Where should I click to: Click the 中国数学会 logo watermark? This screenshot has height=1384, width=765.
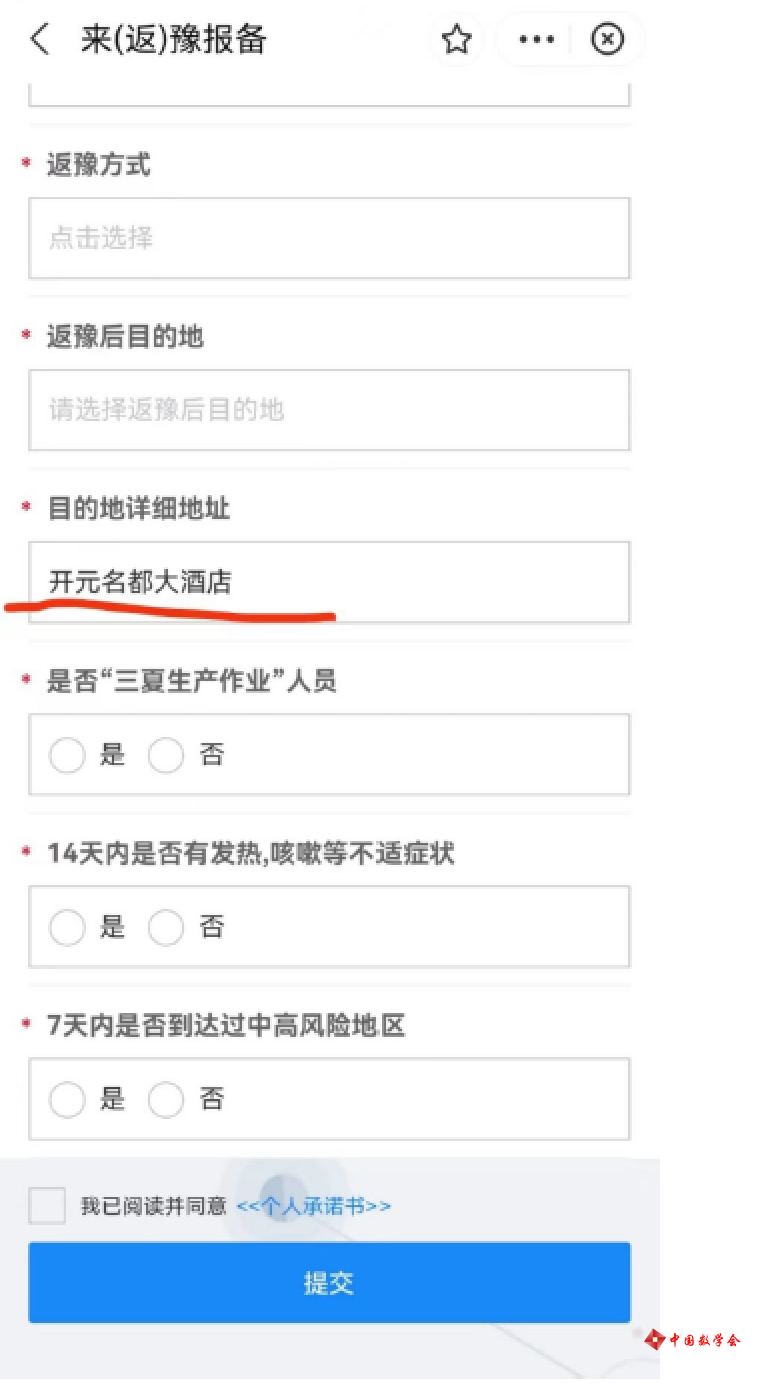tap(693, 1339)
